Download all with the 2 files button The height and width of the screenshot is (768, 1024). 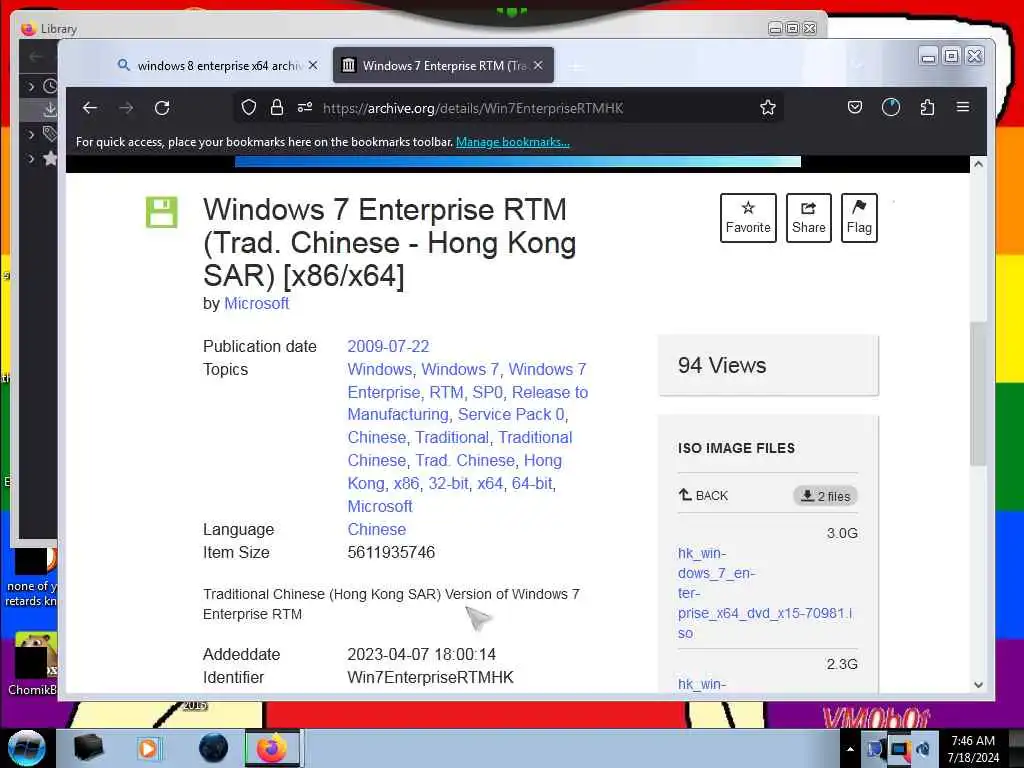[x=825, y=496]
